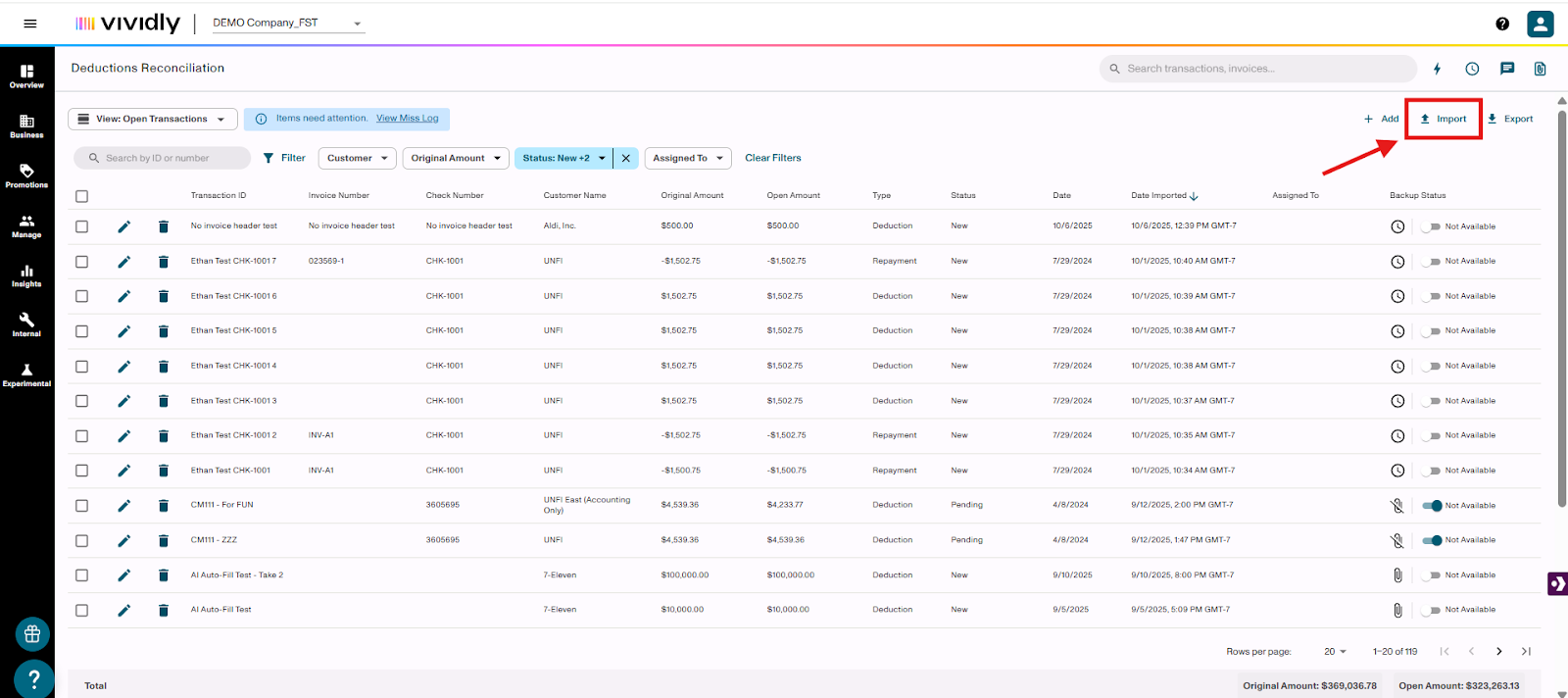
Task: Check the select-all header checkbox
Action: click(x=81, y=196)
